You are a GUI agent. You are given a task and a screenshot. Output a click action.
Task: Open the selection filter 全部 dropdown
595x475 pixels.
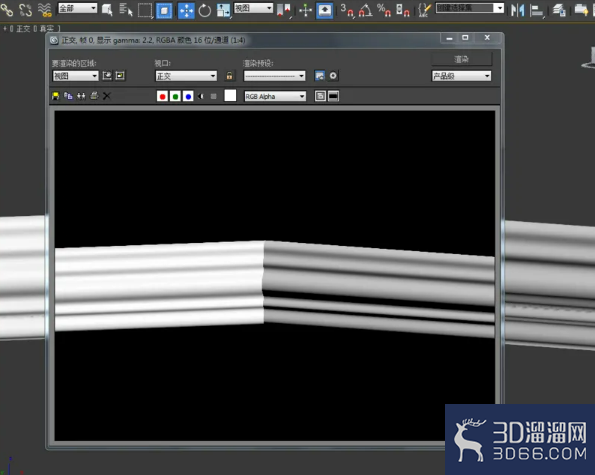[77, 8]
